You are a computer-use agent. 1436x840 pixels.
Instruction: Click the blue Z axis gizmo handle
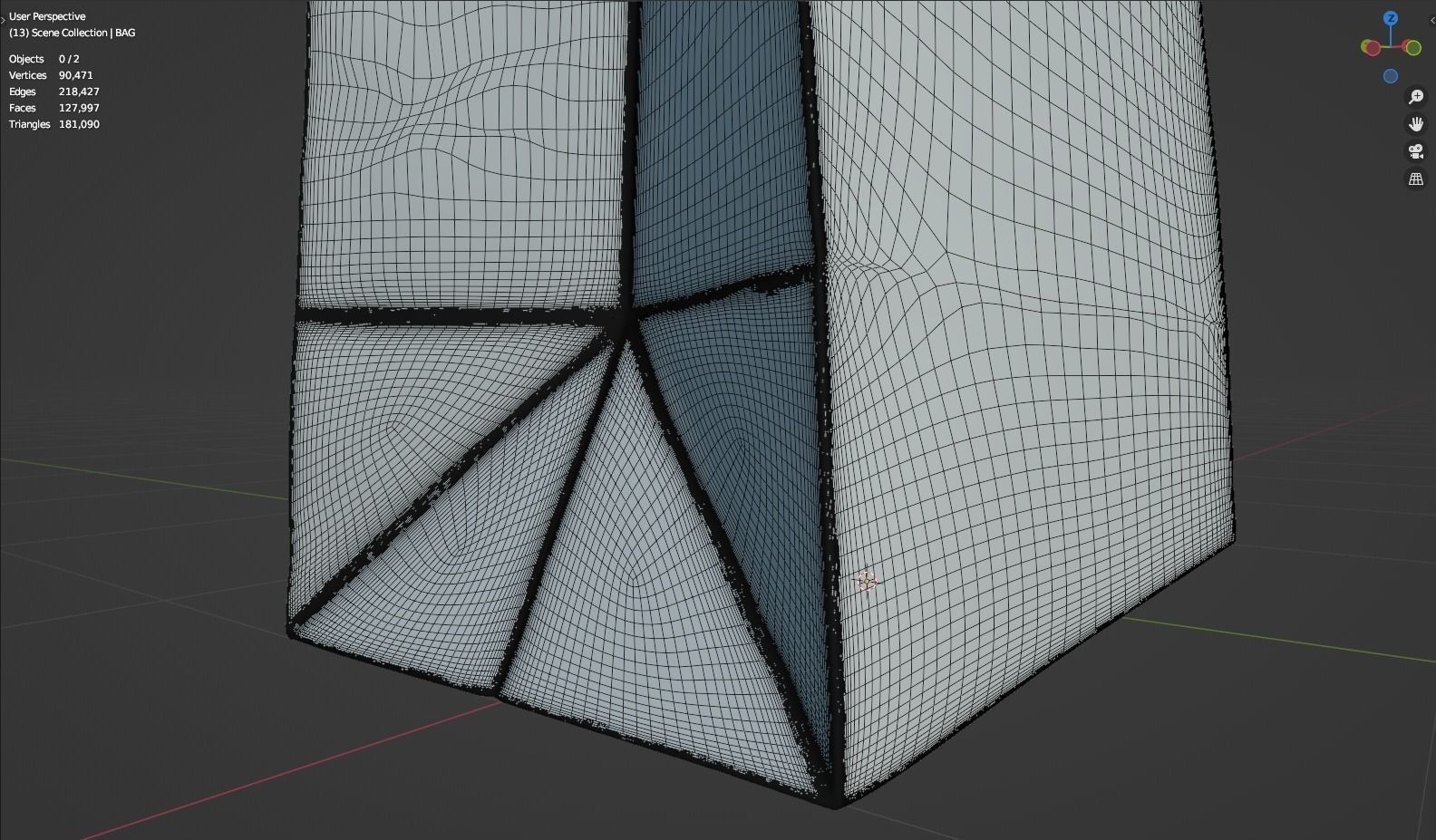point(1391,18)
